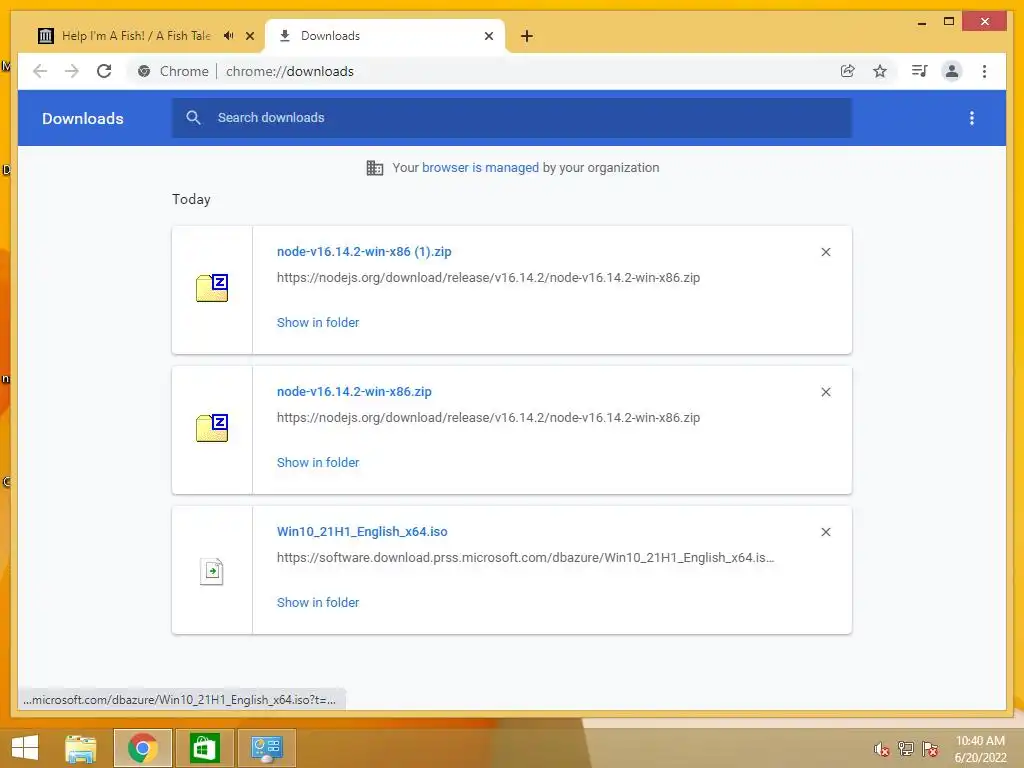This screenshot has height=768, width=1024.
Task: Remove node-v16.14.2-win-x86.zip from list
Action: pos(825,392)
